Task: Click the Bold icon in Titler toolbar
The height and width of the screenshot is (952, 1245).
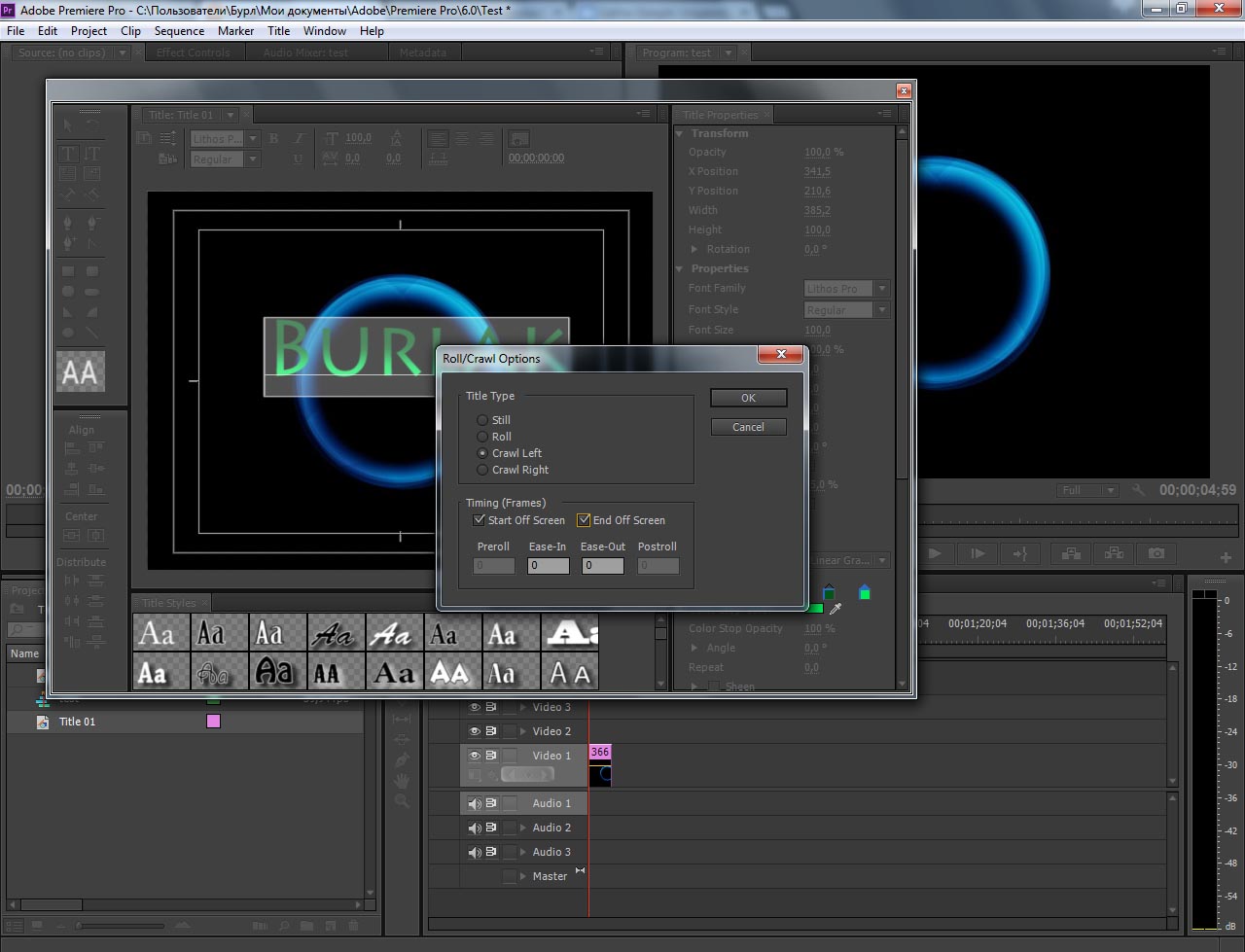Action: 274,139
